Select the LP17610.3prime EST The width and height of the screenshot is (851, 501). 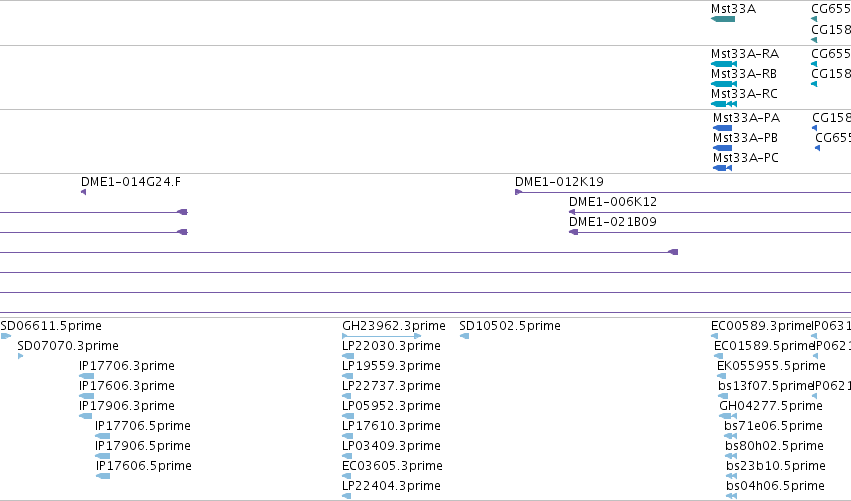[x=347, y=436]
